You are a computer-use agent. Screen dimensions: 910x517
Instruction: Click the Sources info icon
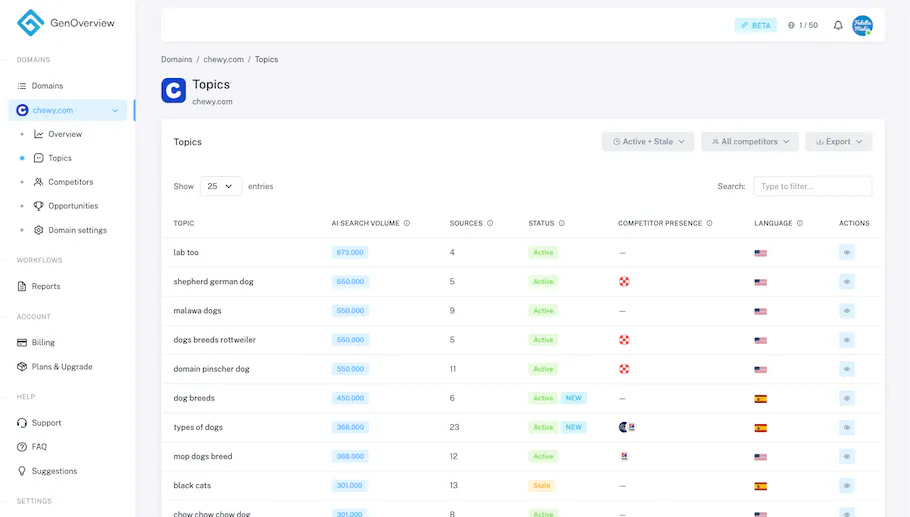pyautogui.click(x=490, y=223)
